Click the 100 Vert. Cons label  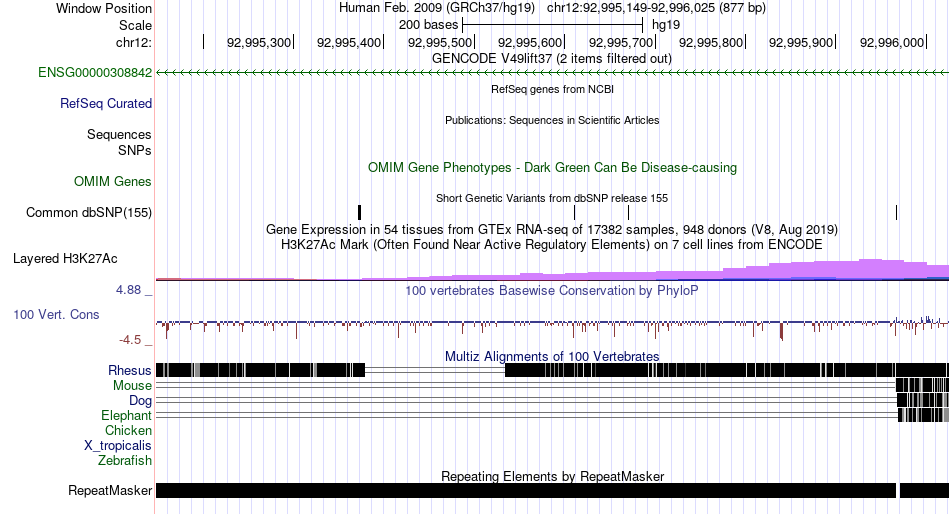[x=56, y=315]
